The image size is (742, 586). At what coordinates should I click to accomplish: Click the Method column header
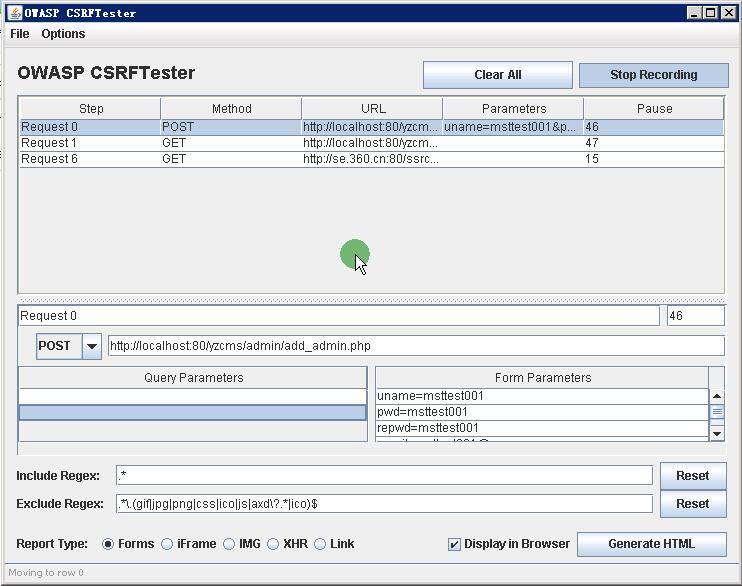coord(231,109)
